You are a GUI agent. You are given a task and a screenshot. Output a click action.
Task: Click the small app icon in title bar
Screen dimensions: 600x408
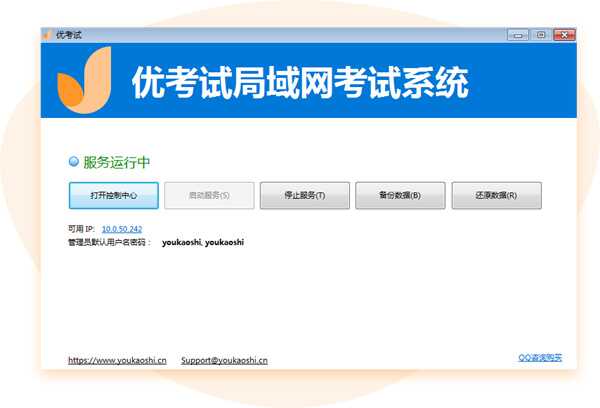point(47,35)
